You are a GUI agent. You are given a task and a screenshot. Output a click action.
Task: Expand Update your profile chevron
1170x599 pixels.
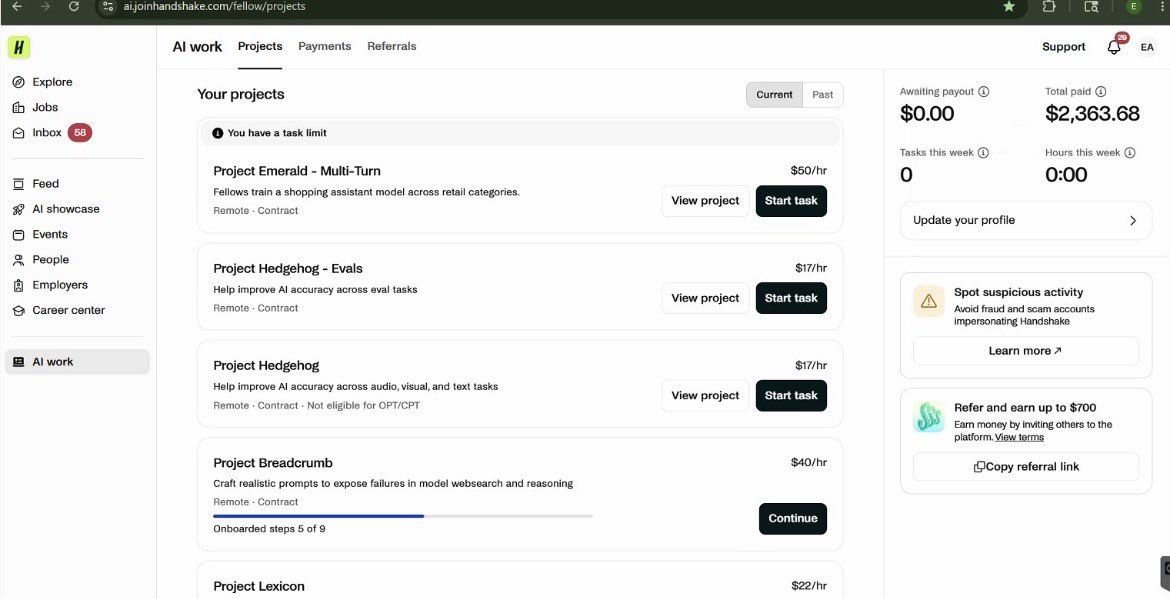[1133, 221]
